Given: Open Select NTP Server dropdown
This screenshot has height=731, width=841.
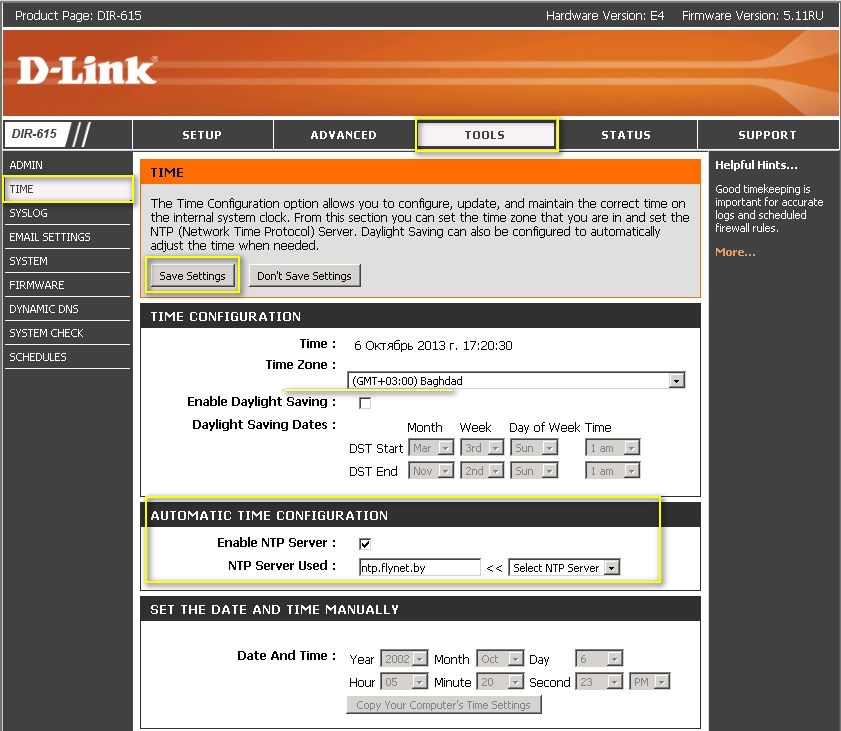Looking at the screenshot, I should pyautogui.click(x=564, y=567).
